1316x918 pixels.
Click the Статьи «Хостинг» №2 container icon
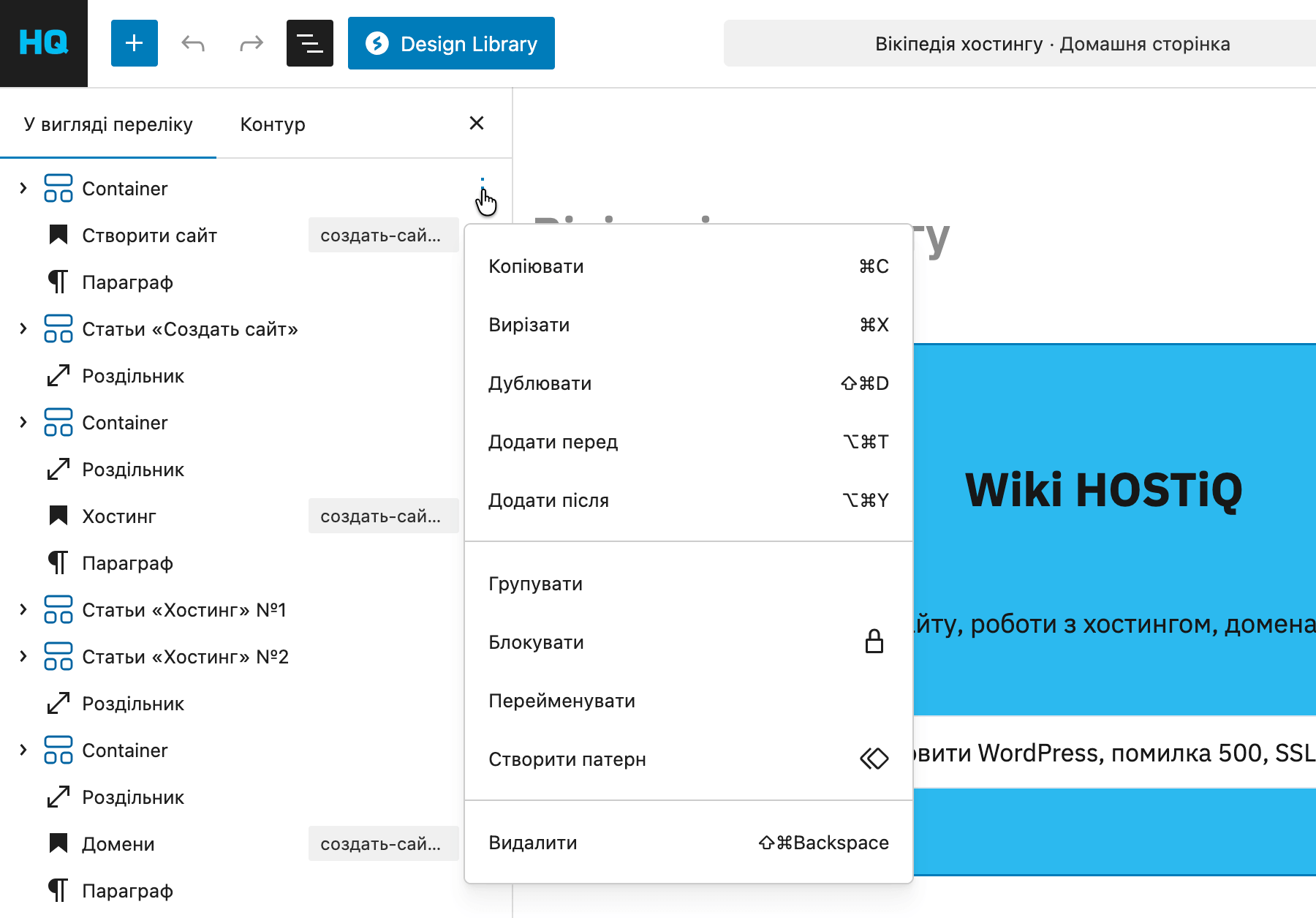pos(58,656)
